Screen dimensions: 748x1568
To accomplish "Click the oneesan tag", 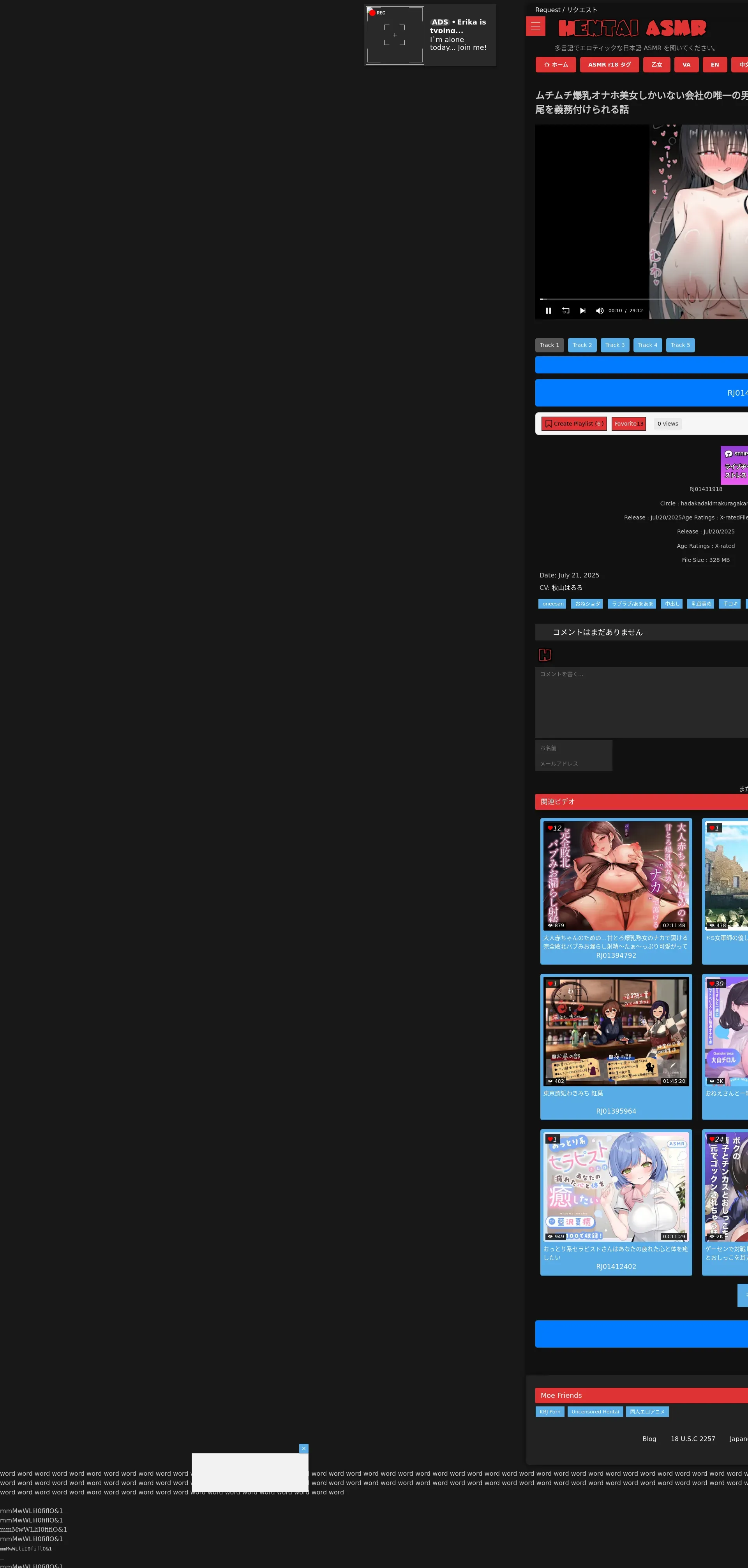I will tap(552, 604).
